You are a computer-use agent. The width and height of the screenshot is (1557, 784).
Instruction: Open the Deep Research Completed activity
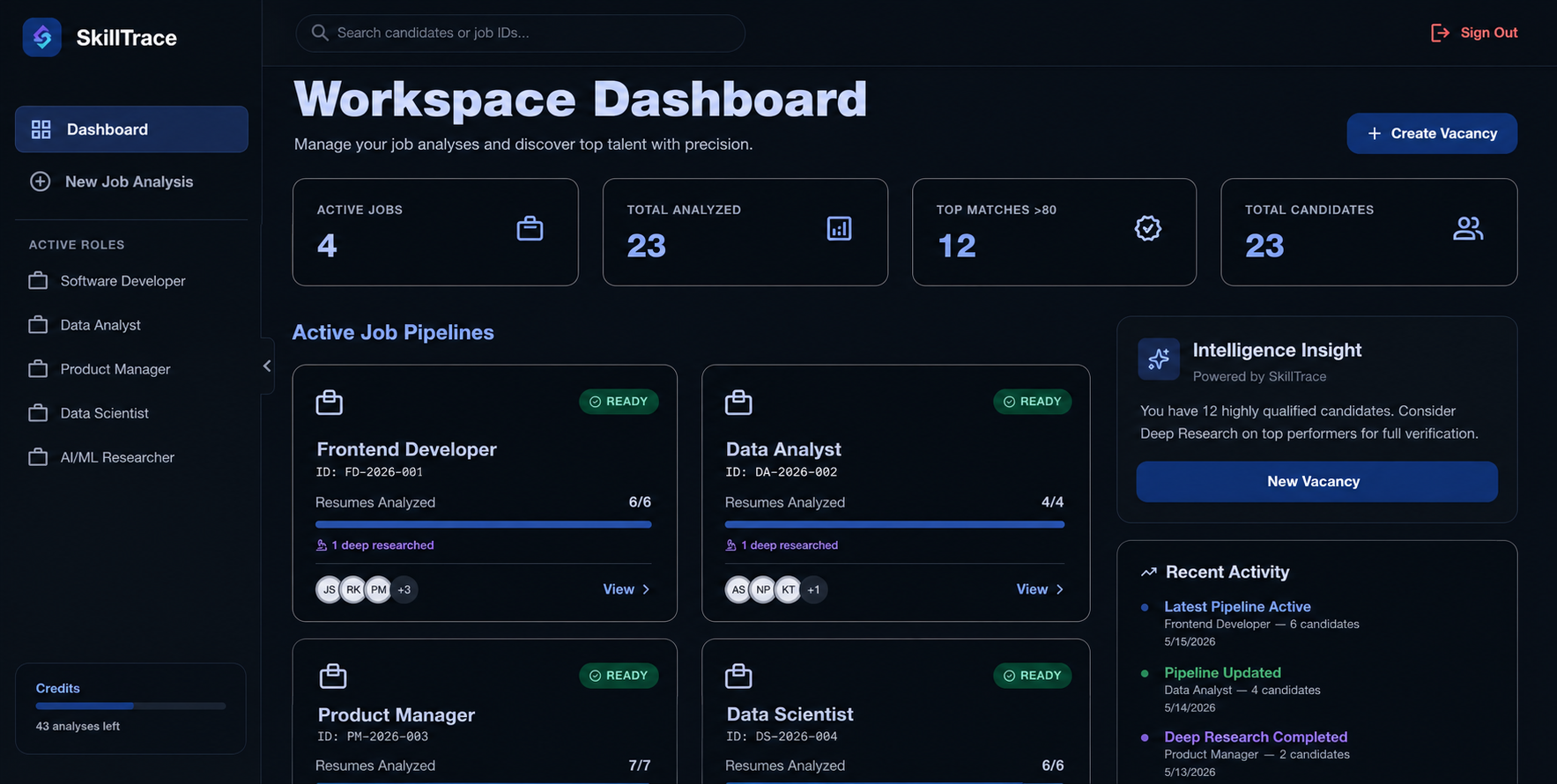pyautogui.click(x=1256, y=737)
